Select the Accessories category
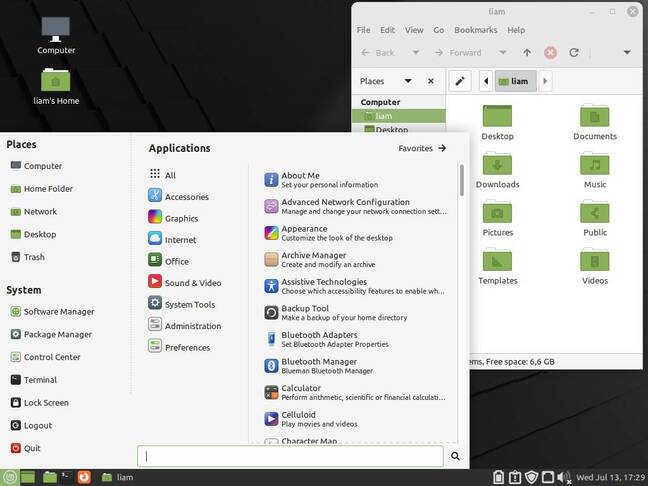This screenshot has width=648, height=486. (x=179, y=196)
